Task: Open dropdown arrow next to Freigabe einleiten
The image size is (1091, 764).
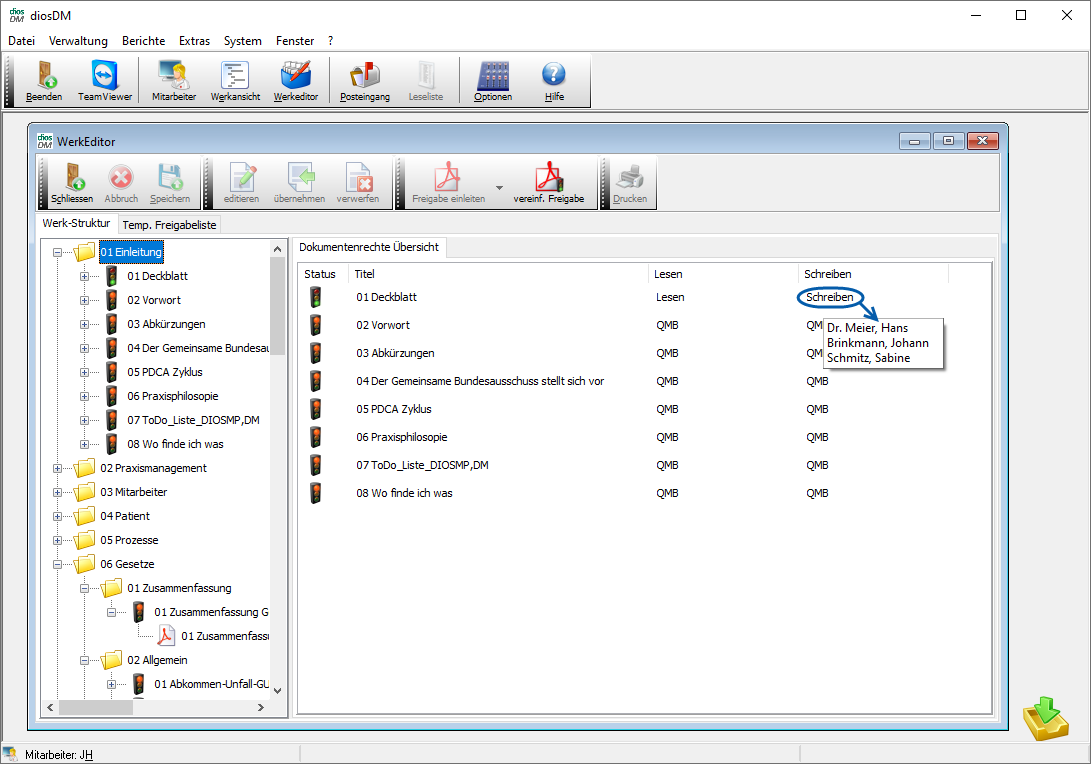Action: point(499,187)
